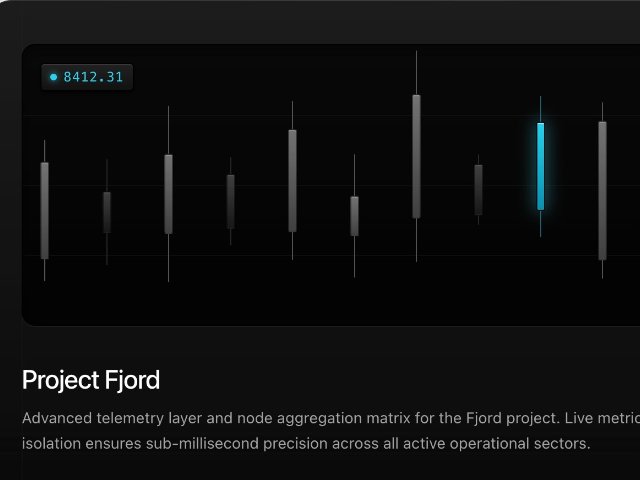This screenshot has width=640, height=480.
Task: Click the second candlestick's short dark body
Action: tap(107, 212)
